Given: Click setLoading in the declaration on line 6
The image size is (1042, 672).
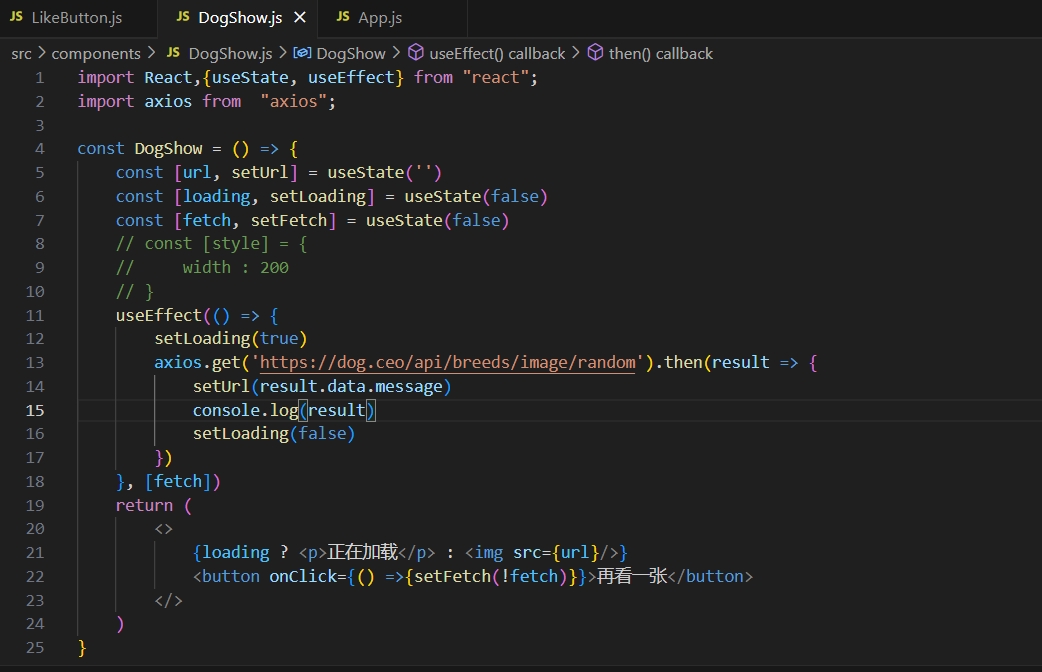Looking at the screenshot, I should point(318,197).
